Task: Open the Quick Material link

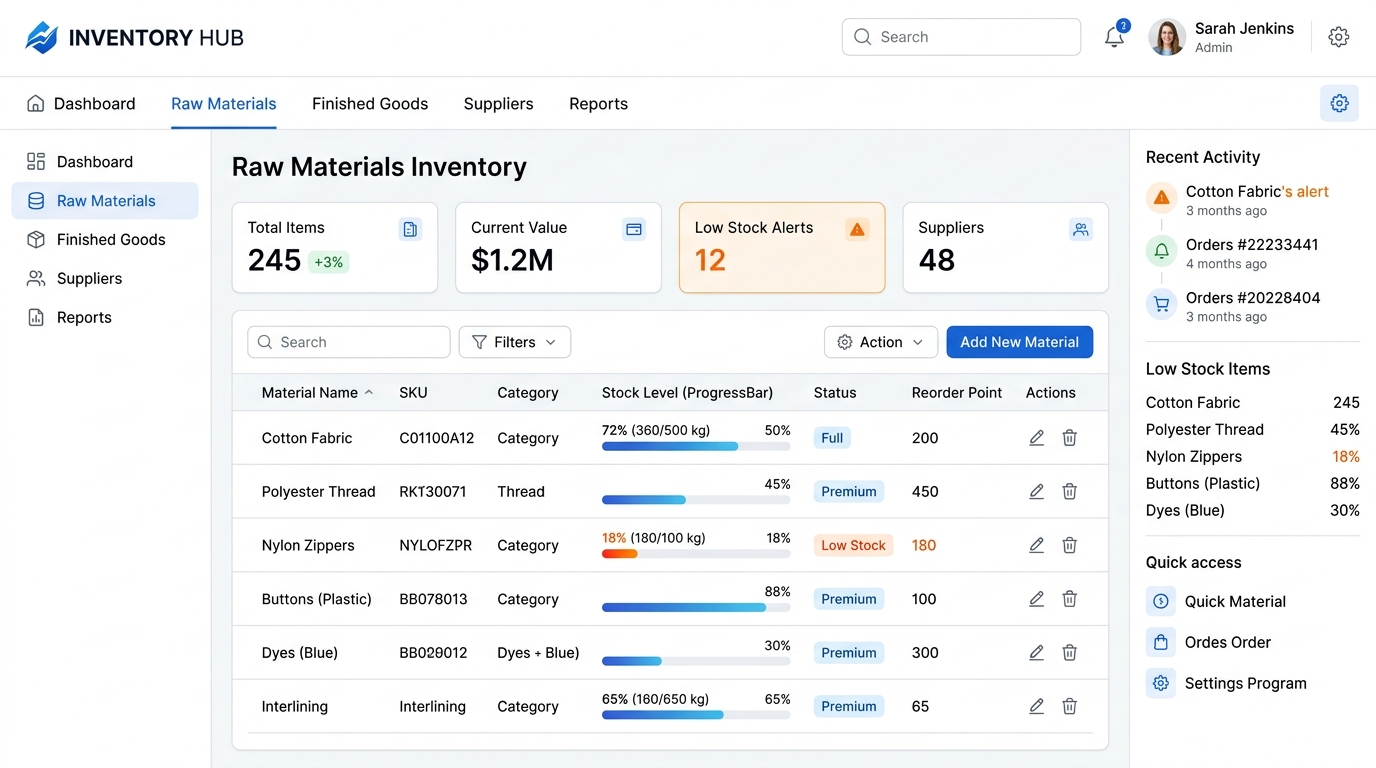Action: 1235,601
